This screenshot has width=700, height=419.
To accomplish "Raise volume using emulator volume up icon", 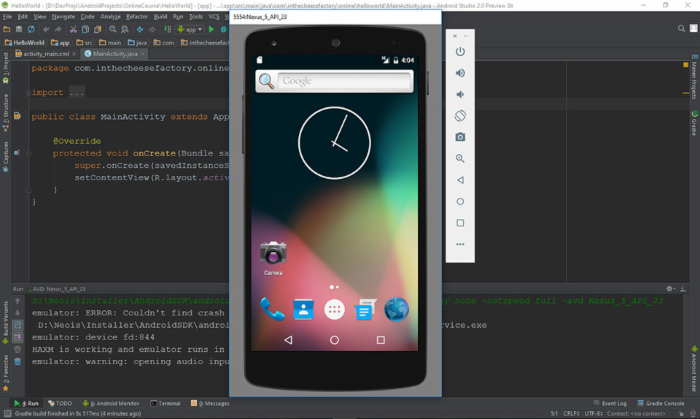I will pos(460,73).
